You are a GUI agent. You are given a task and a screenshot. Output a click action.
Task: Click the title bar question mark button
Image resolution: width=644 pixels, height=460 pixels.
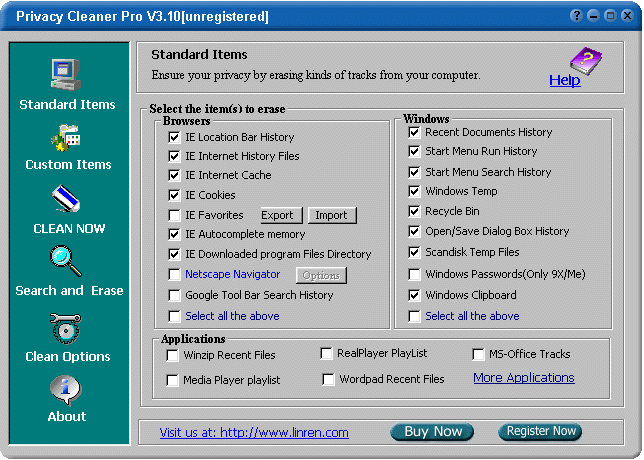tap(577, 16)
